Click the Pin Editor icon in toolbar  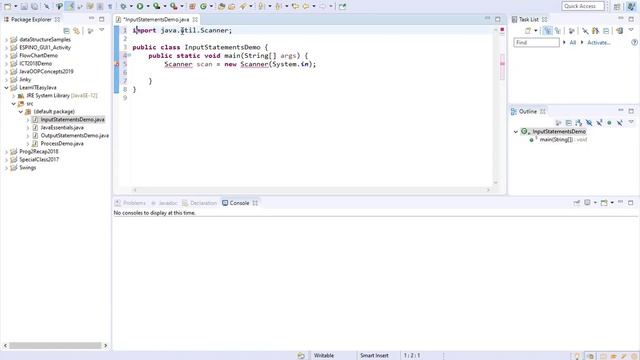click(342, 6)
